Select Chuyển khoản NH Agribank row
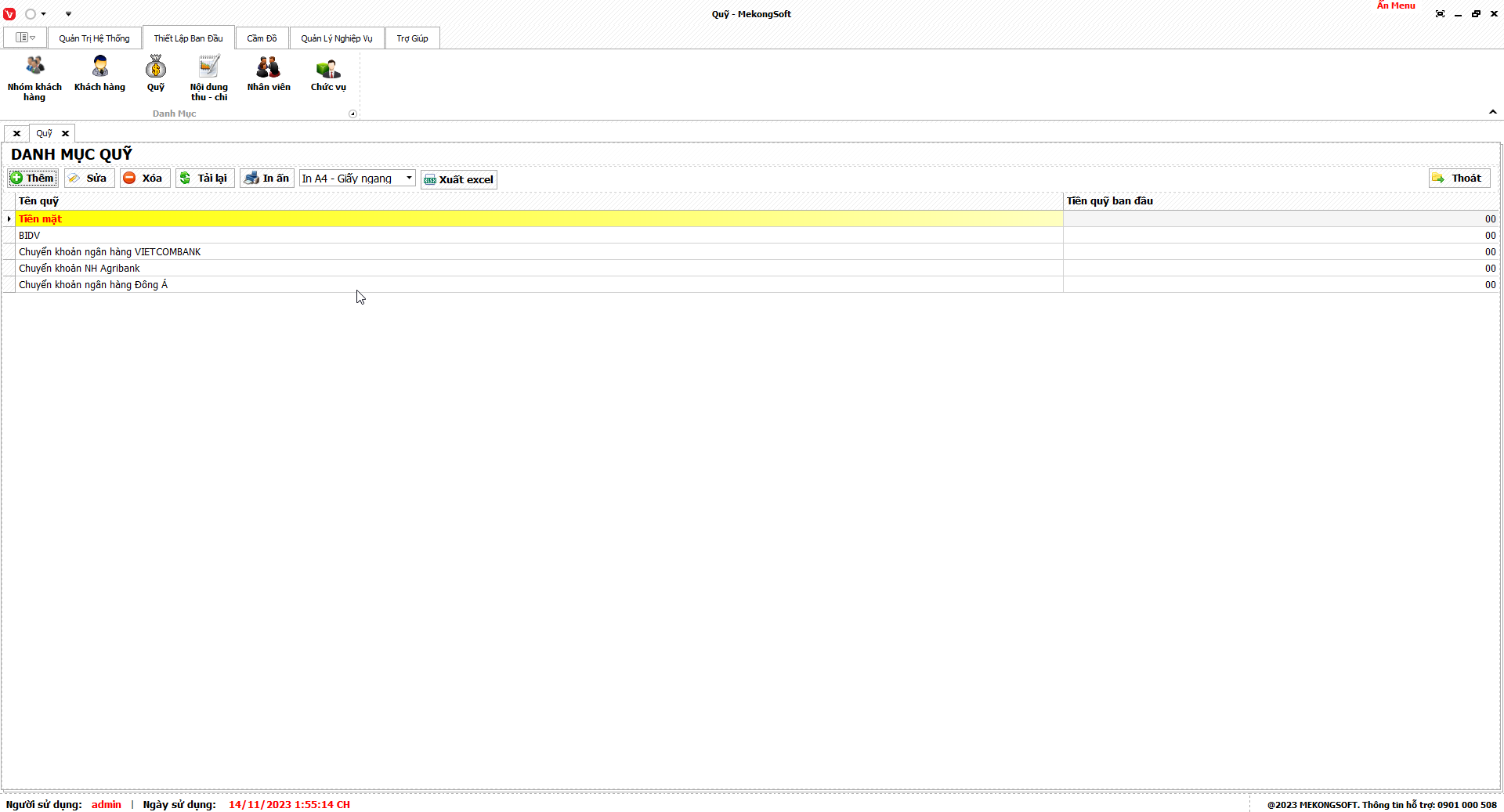The width and height of the screenshot is (1504, 812). click(752, 269)
